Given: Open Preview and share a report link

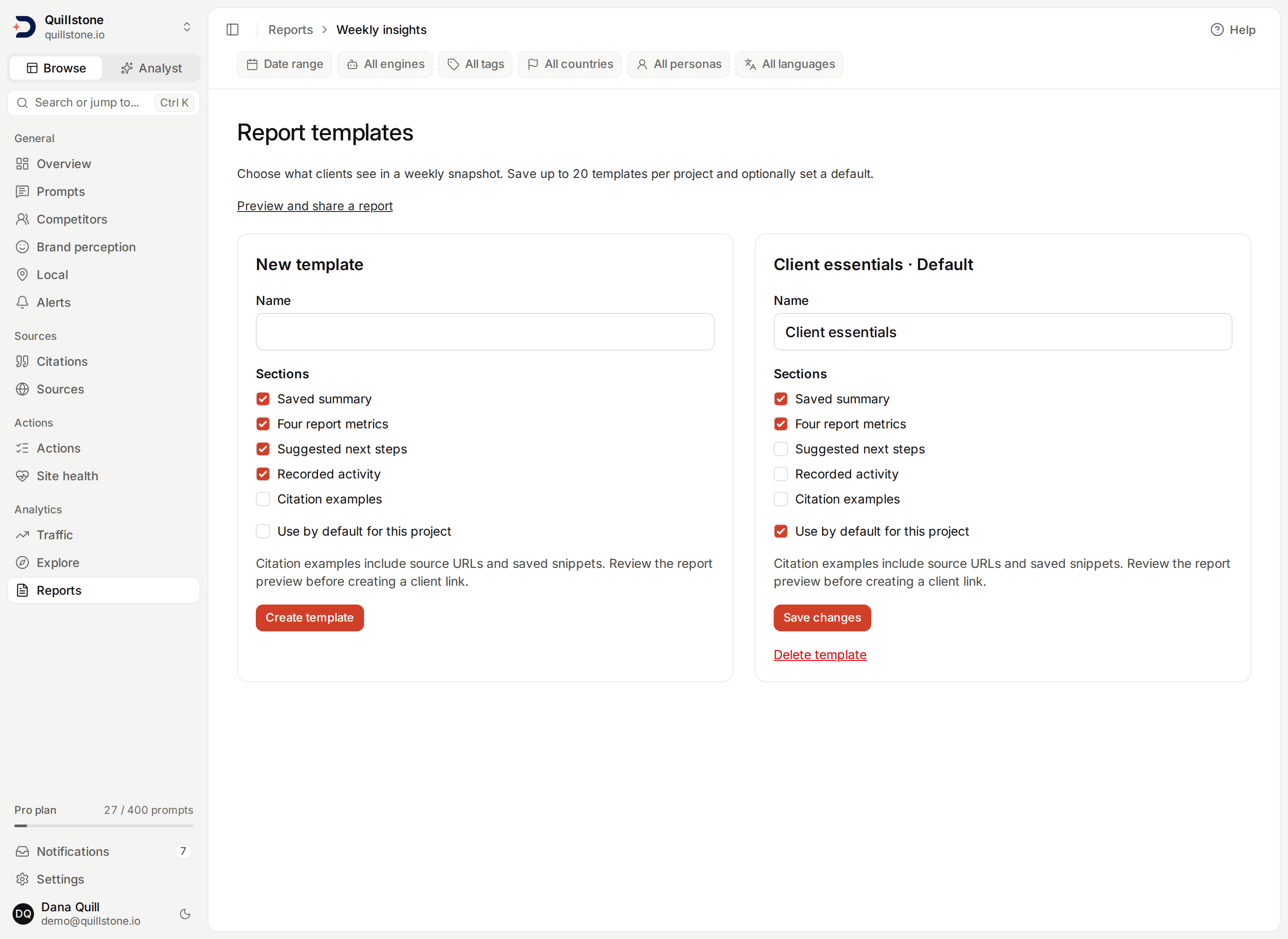Looking at the screenshot, I should point(315,206).
